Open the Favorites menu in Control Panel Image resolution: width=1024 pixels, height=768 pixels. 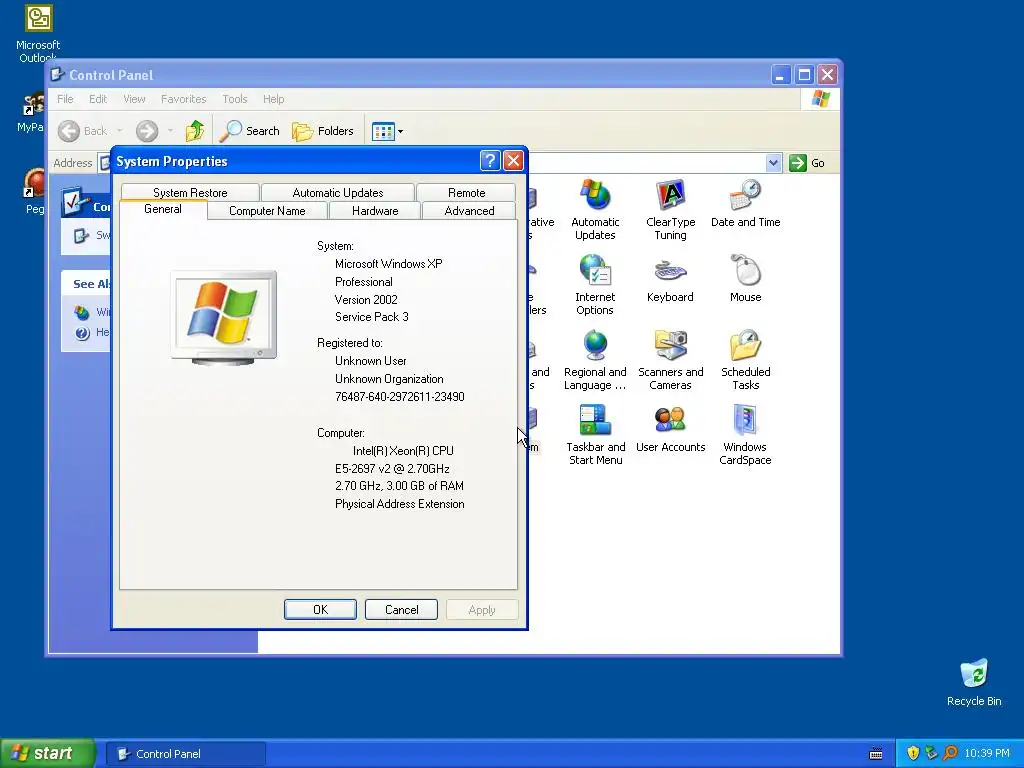(184, 99)
